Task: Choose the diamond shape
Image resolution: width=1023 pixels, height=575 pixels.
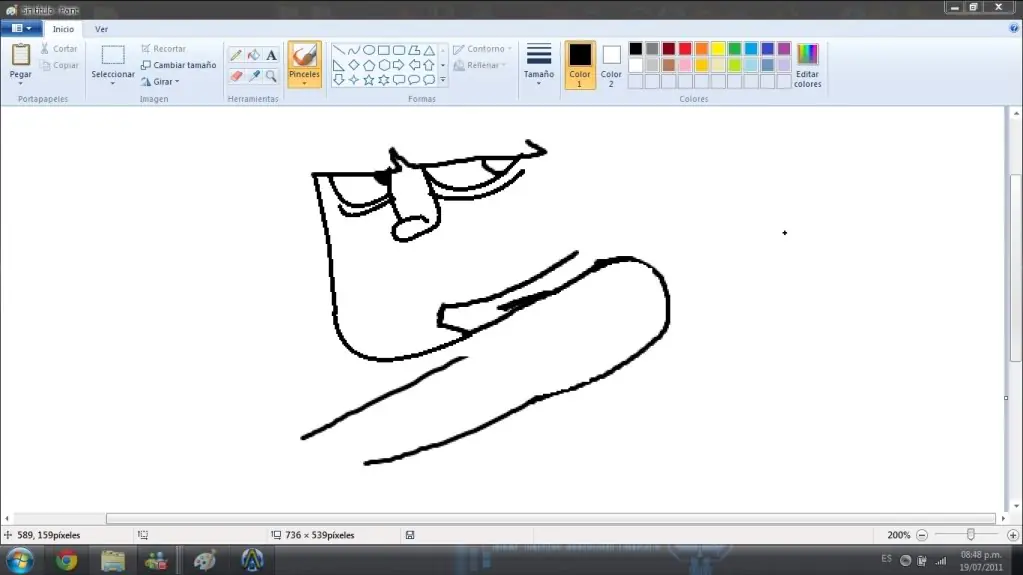Action: [354, 65]
